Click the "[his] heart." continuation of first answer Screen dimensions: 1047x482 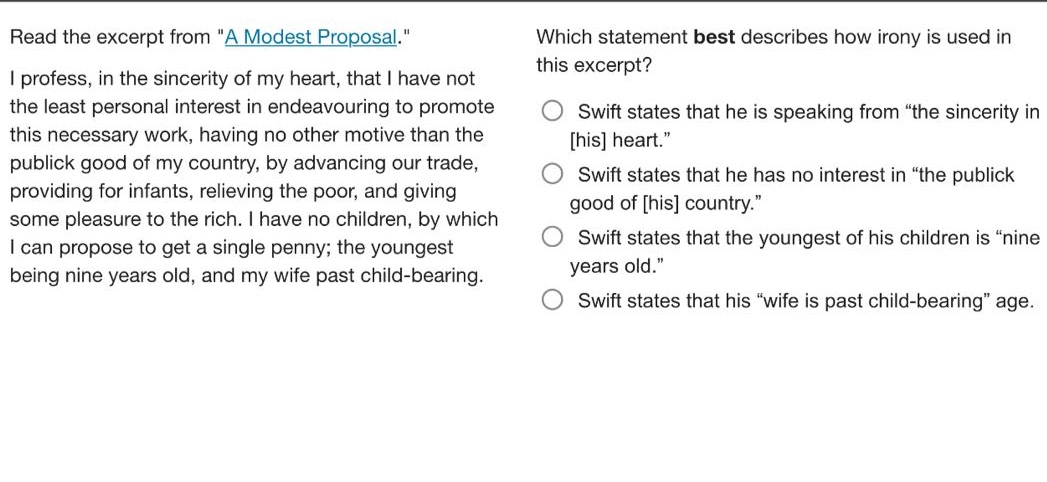pyautogui.click(x=620, y=141)
